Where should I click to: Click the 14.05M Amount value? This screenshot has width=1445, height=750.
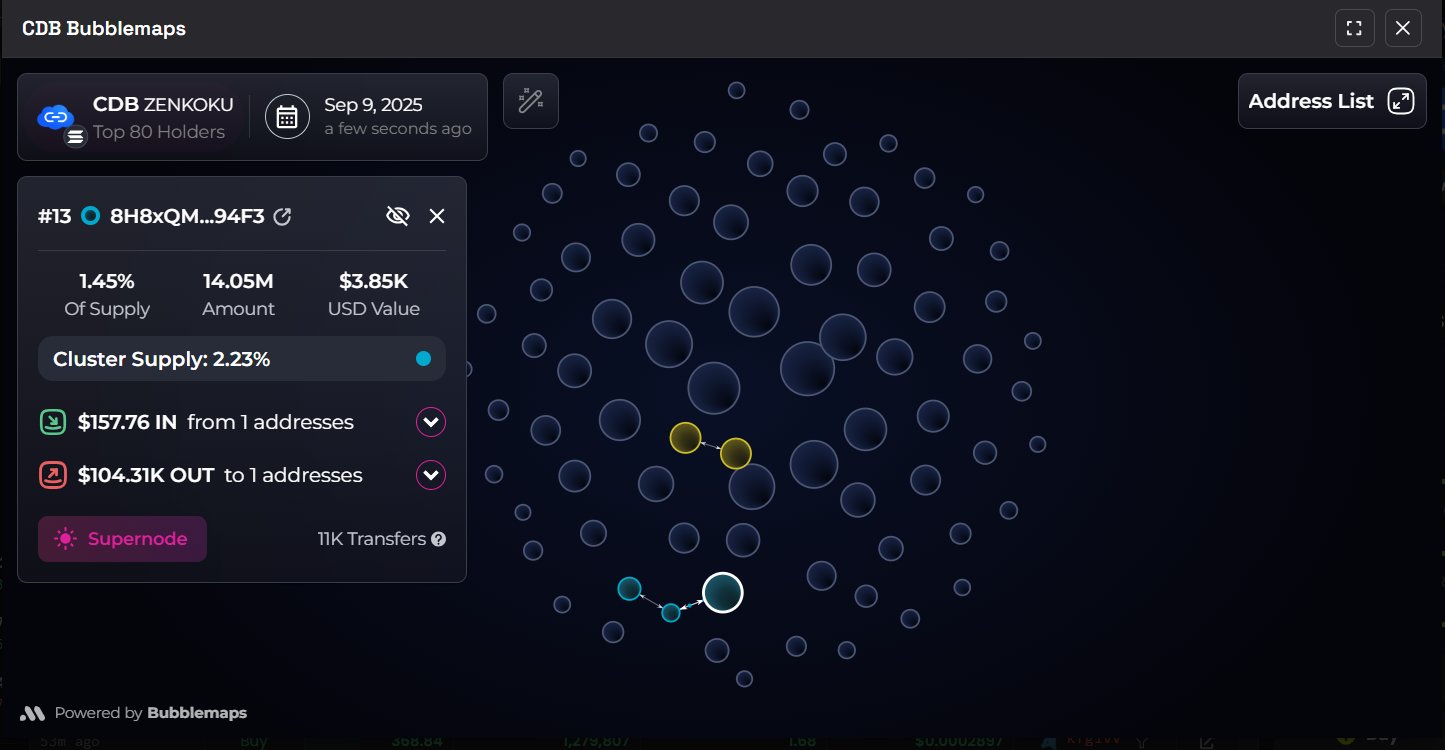238,281
